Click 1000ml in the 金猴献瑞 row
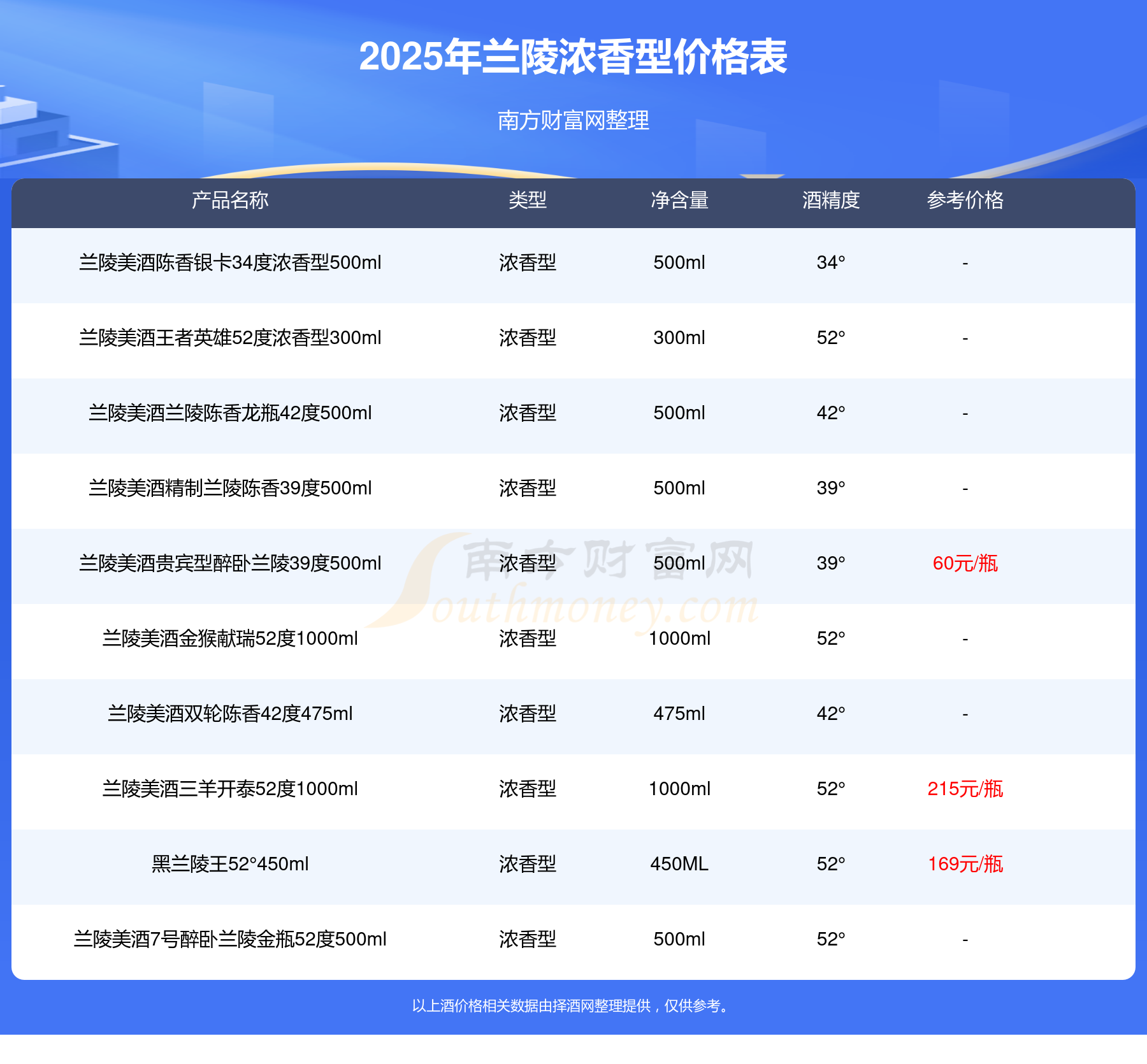1147x1064 pixels. 679,638
